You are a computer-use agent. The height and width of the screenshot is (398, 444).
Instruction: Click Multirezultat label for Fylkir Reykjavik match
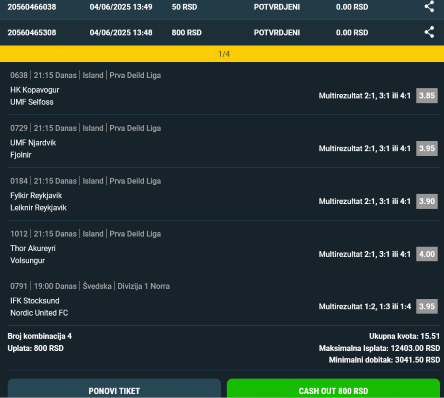(365, 201)
